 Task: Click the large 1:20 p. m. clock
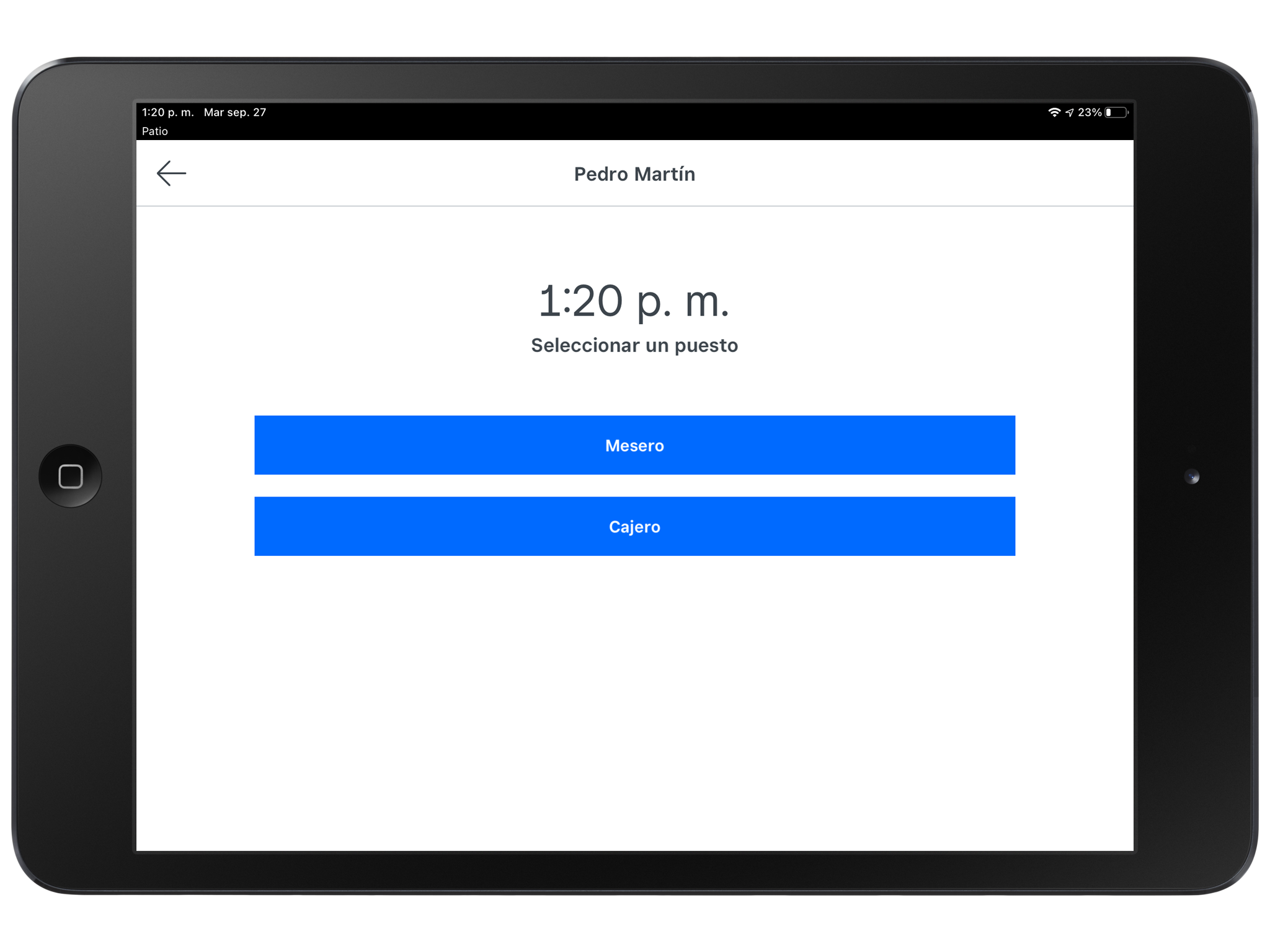point(634,302)
